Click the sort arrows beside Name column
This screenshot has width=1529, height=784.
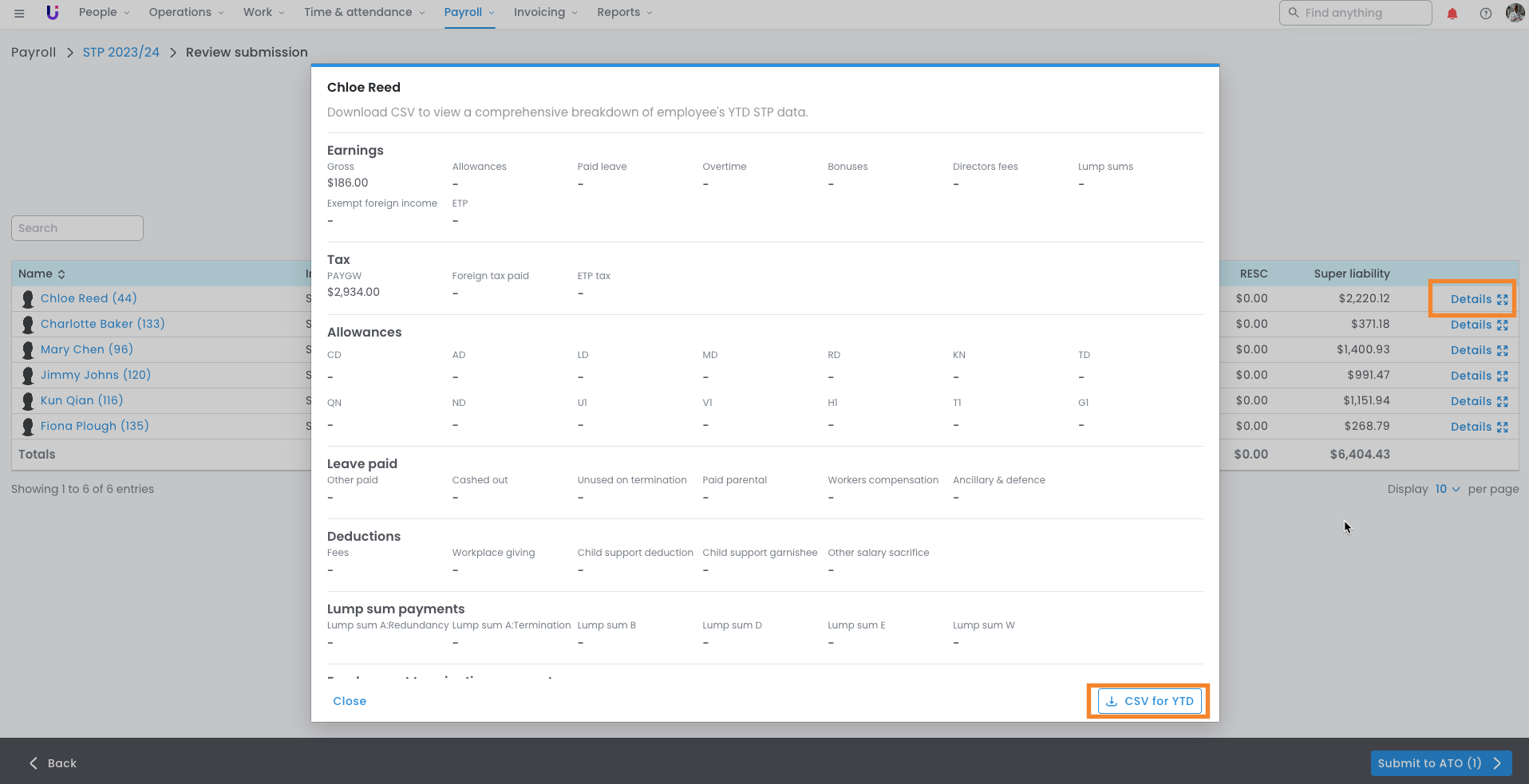[x=61, y=274]
